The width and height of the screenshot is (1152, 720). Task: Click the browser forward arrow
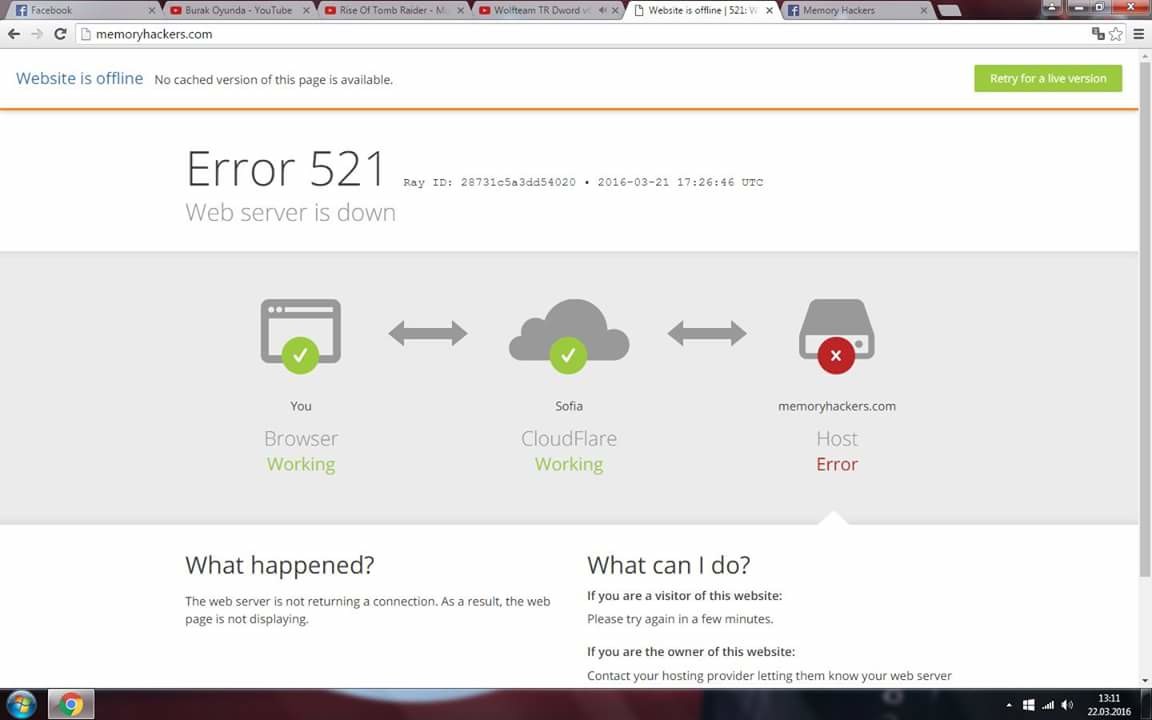(37, 34)
